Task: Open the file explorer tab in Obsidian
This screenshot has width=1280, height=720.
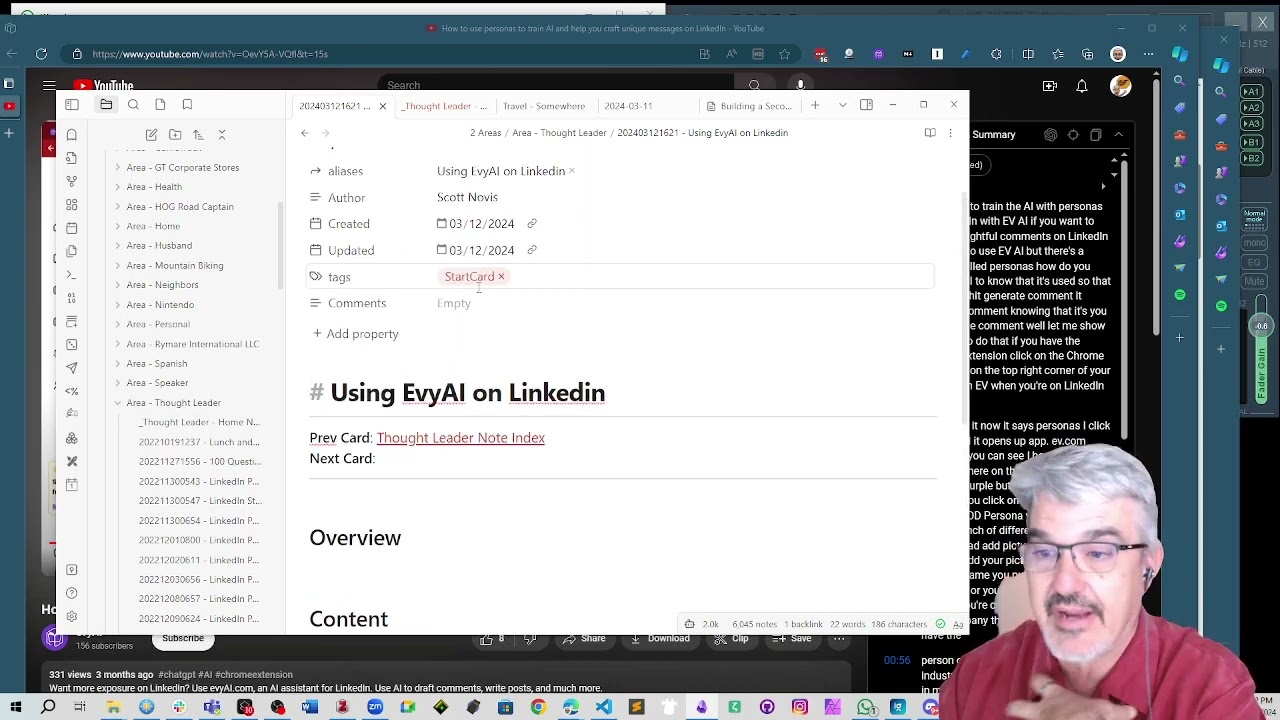Action: [x=106, y=105]
